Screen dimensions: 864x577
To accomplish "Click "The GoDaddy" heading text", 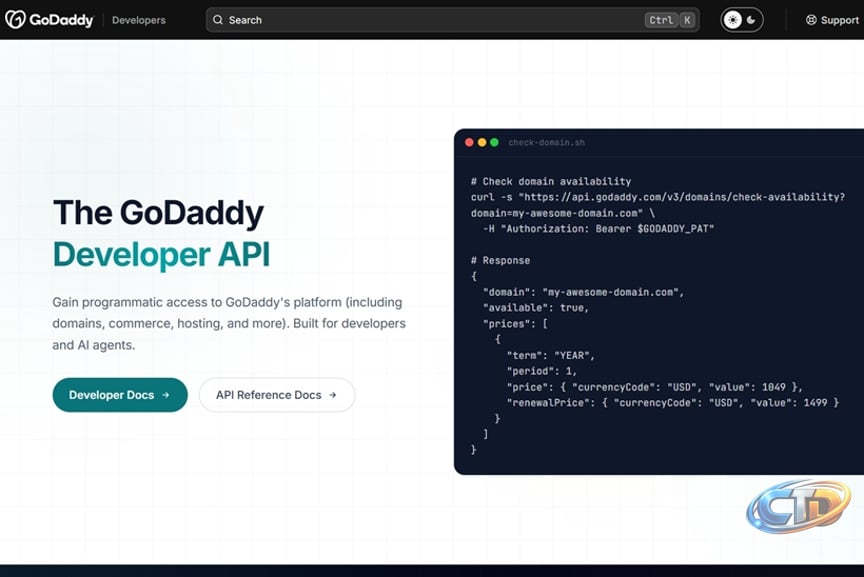I will (159, 213).
